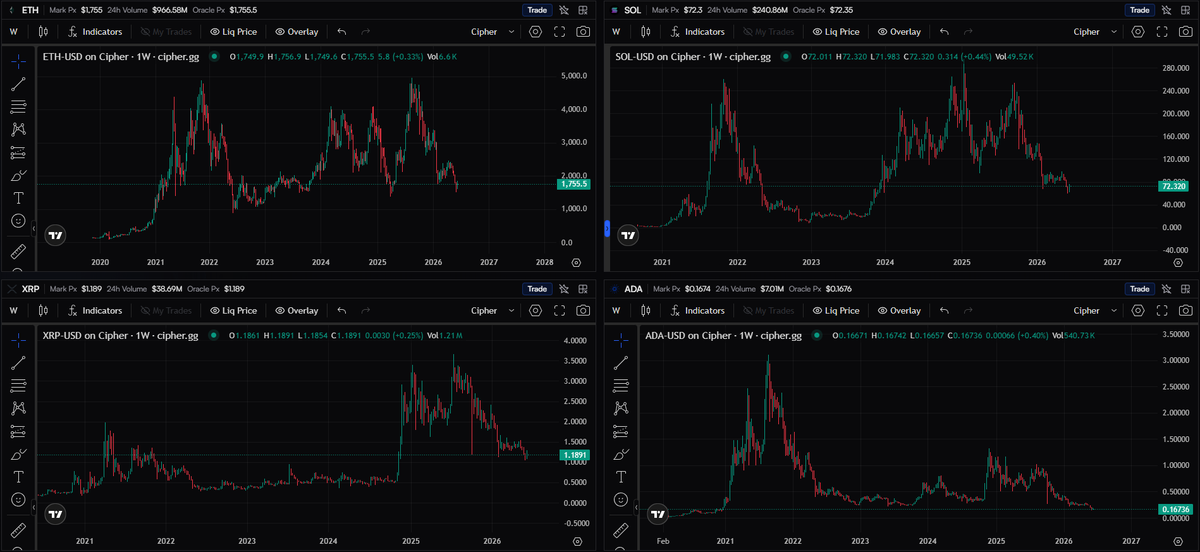This screenshot has height=552, width=1200.
Task: Click the Trade button for SOL
Action: (1140, 10)
